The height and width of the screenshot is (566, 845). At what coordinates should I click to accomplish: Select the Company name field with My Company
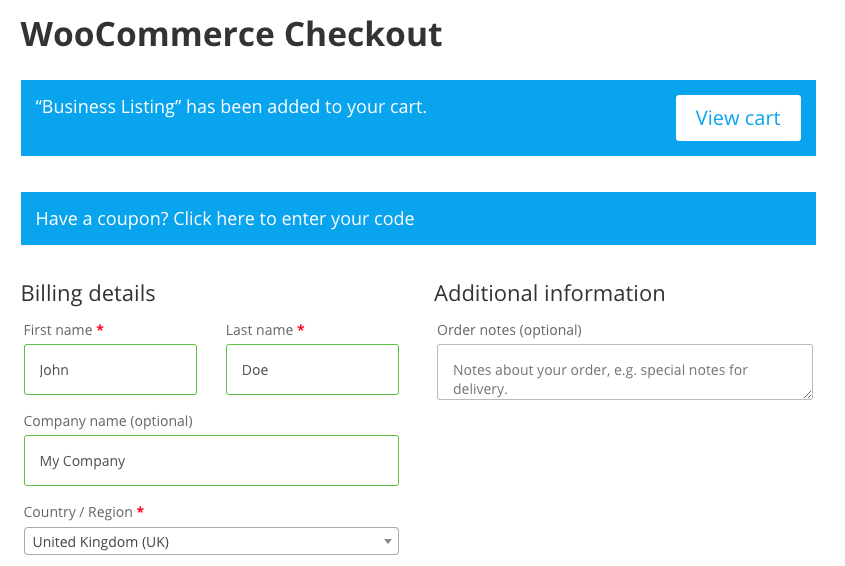[x=211, y=461]
